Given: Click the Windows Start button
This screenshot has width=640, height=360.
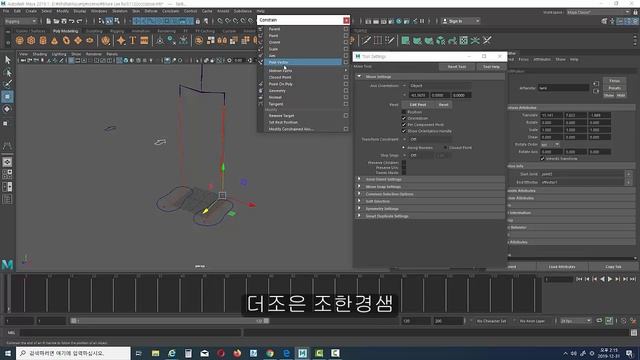Looking at the screenshot, I should tap(8, 353).
